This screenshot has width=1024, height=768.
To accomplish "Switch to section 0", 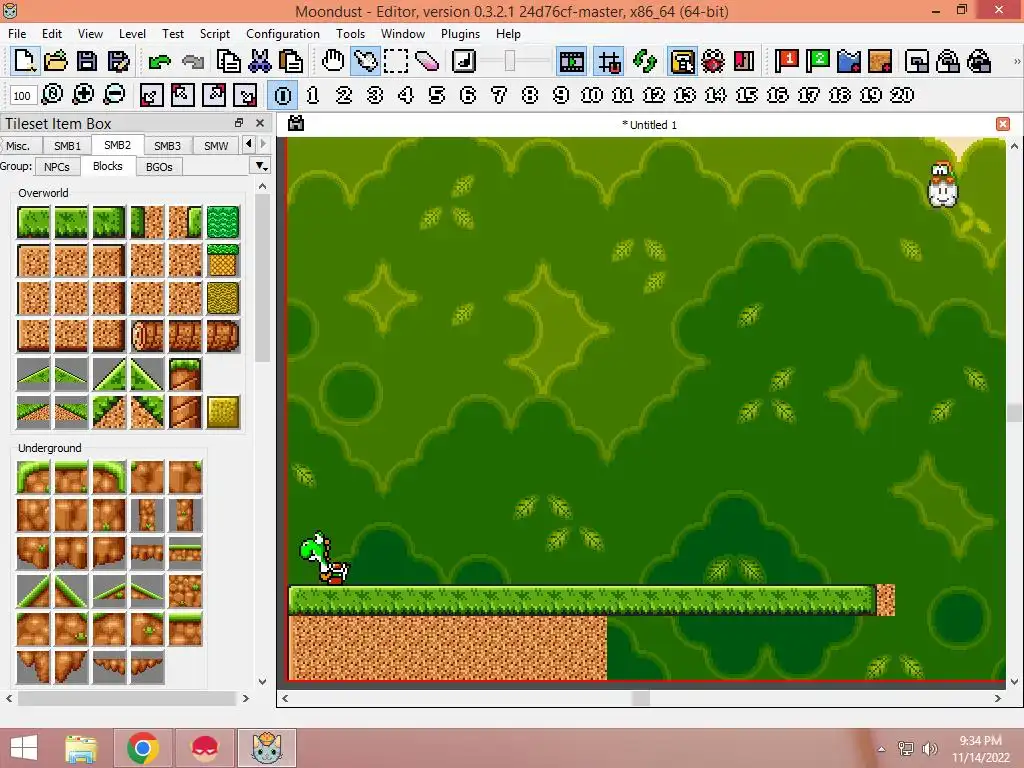I will click(x=283, y=95).
